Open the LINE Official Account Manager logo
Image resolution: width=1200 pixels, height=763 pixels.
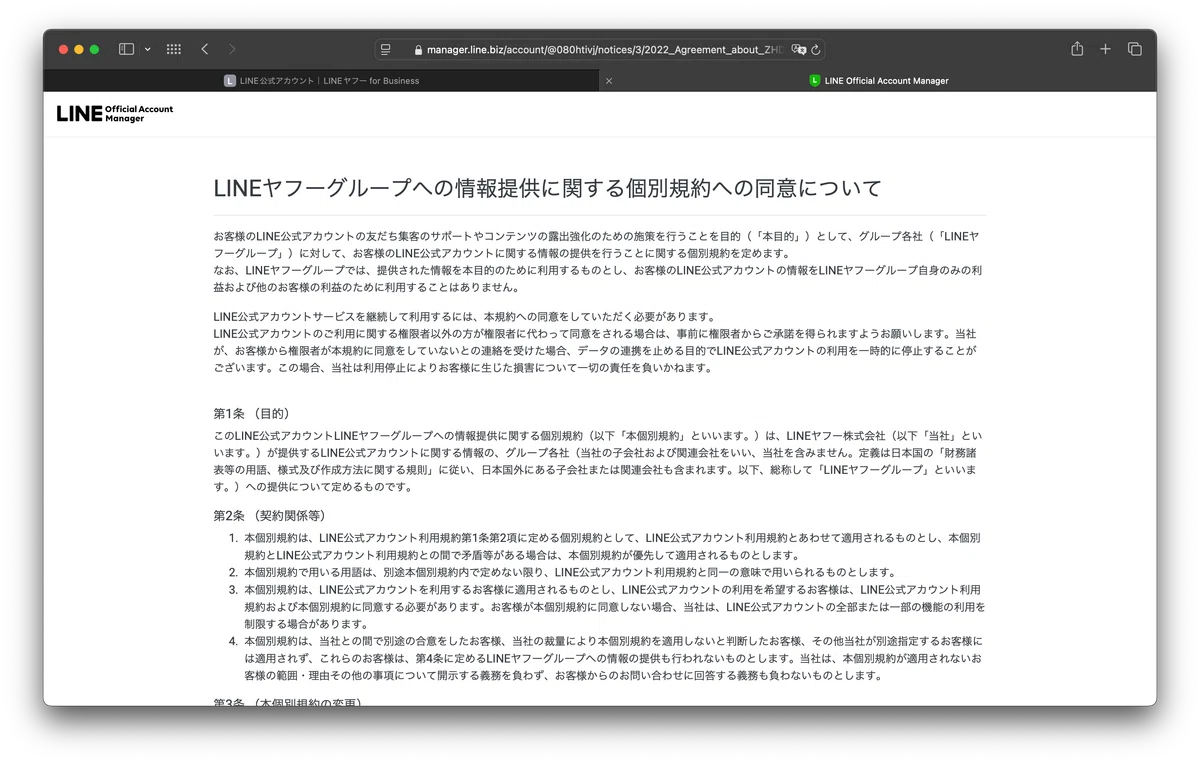pyautogui.click(x=115, y=113)
